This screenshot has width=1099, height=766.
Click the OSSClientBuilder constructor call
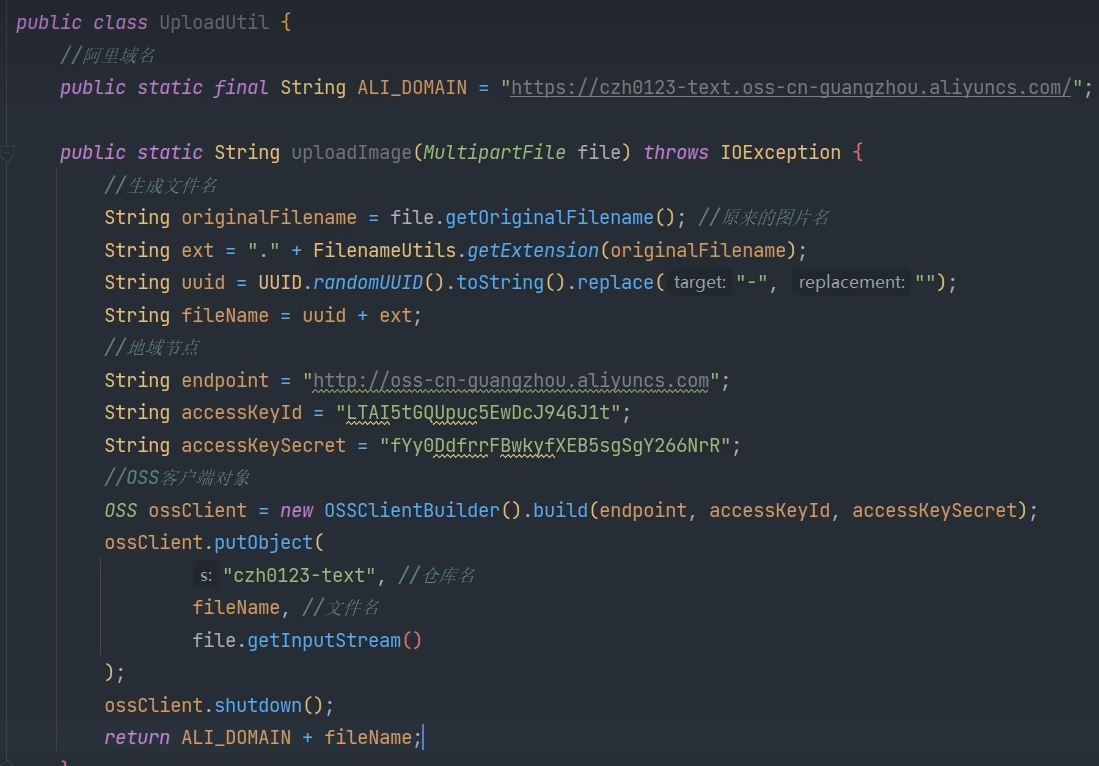(x=411, y=510)
